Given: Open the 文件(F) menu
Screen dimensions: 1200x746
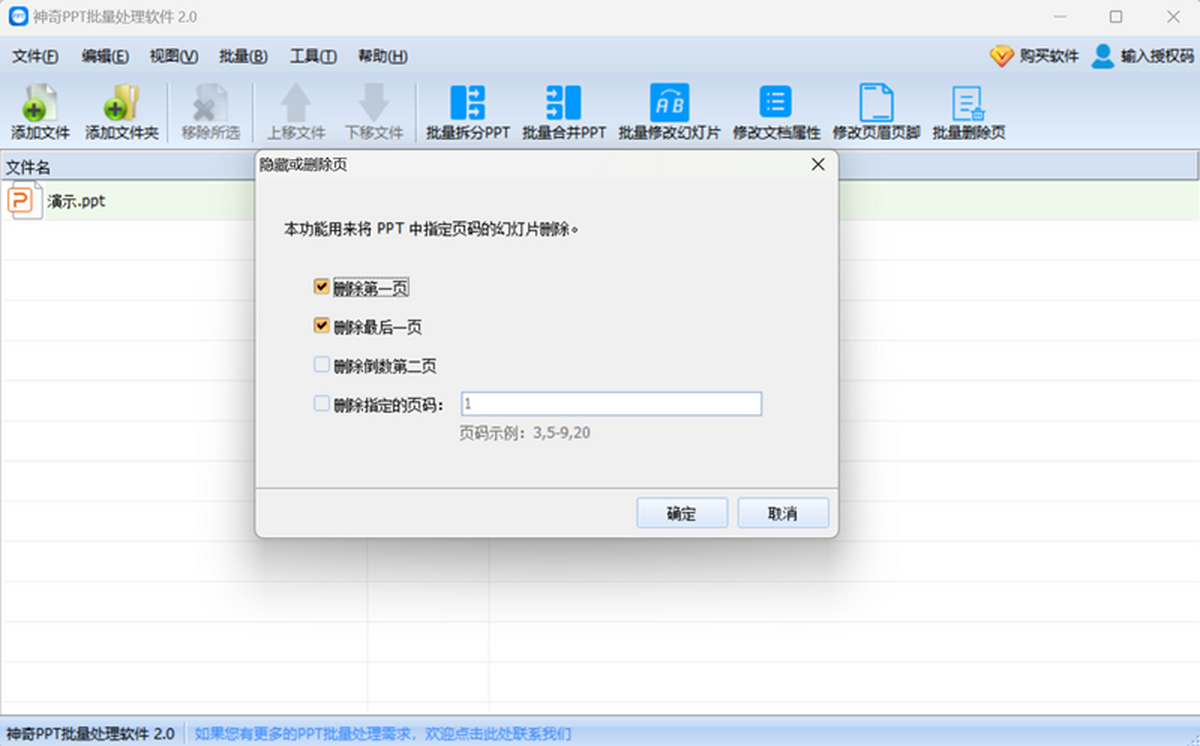Looking at the screenshot, I should tap(35, 57).
